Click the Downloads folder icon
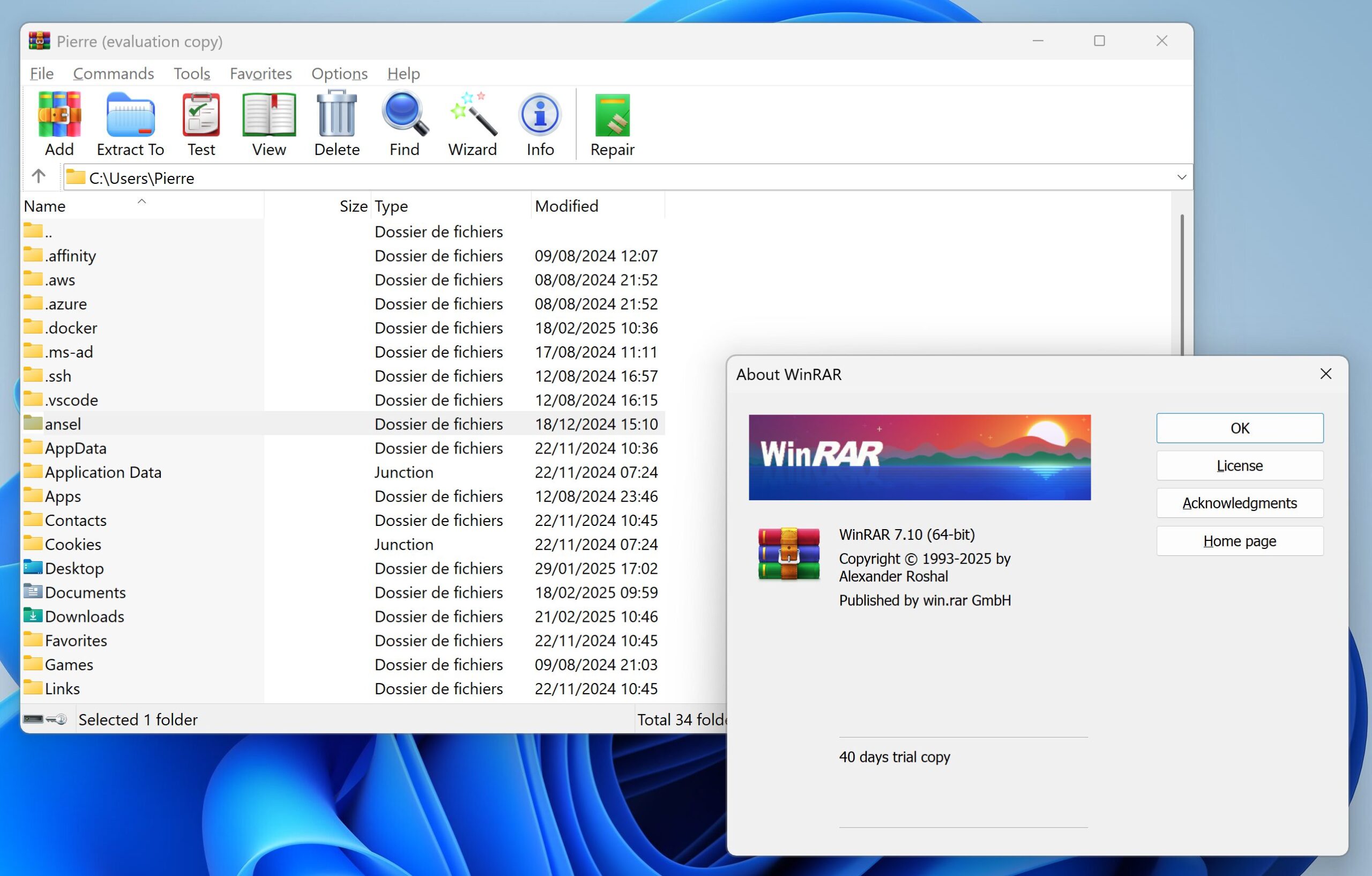This screenshot has width=1372, height=876. point(33,615)
